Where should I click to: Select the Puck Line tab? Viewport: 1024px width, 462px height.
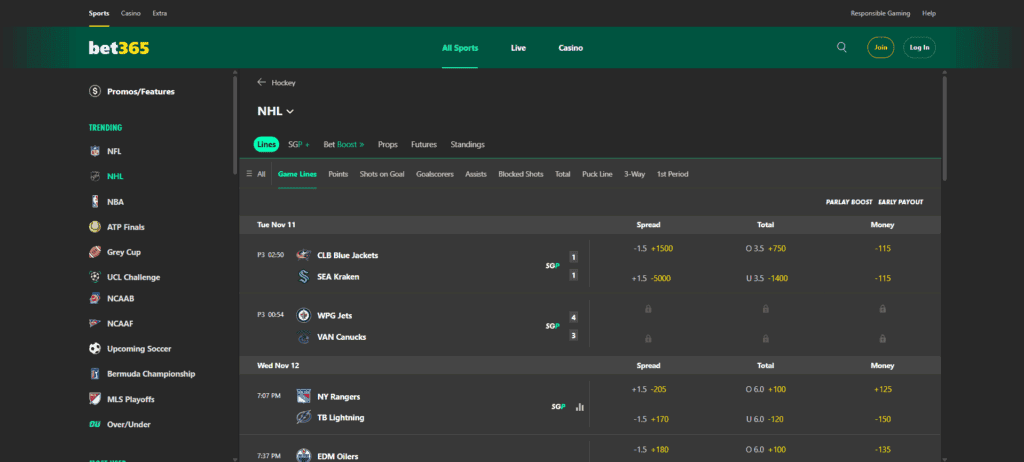[x=598, y=174]
